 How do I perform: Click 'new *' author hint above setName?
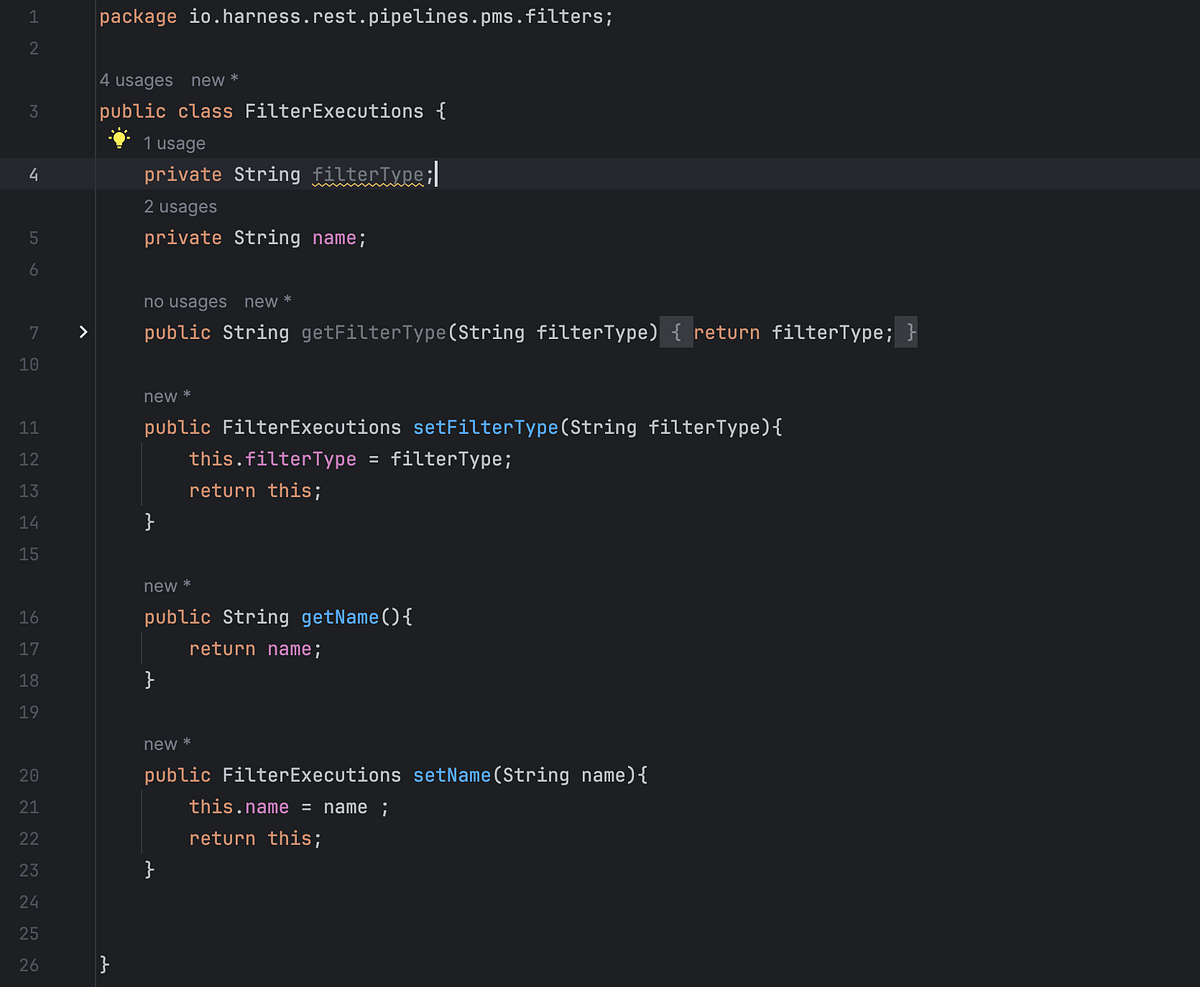(x=167, y=744)
